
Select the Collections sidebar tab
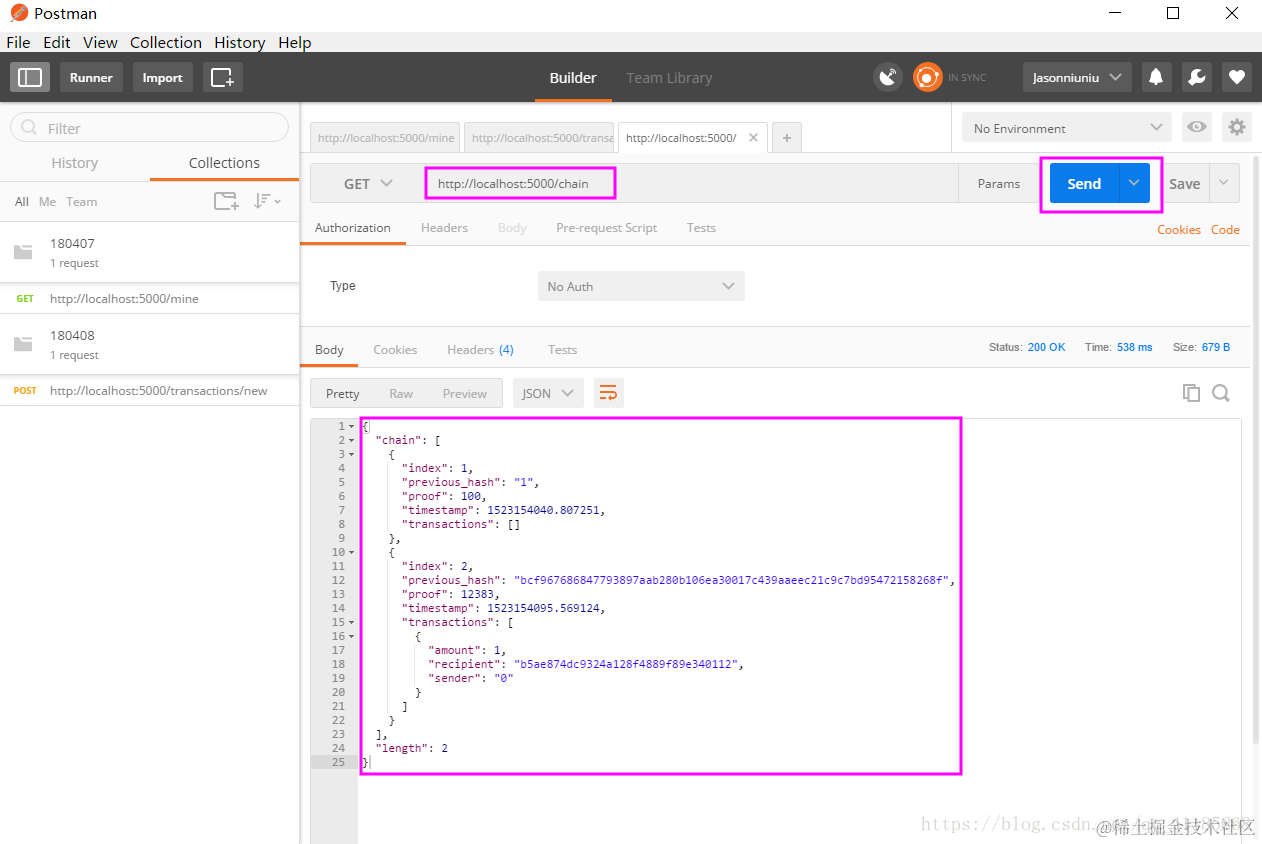[224, 162]
